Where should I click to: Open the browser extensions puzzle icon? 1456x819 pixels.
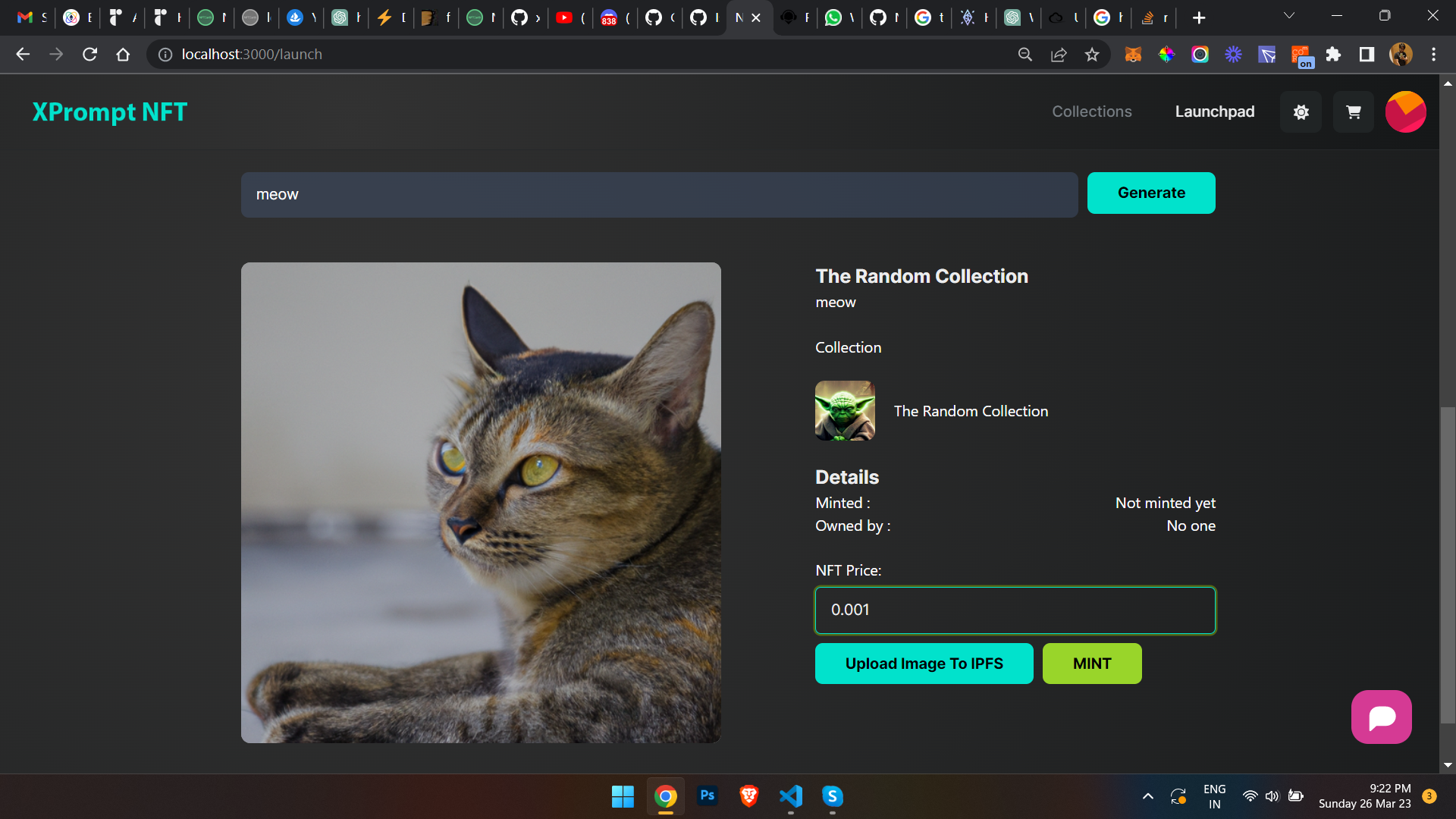(1333, 55)
